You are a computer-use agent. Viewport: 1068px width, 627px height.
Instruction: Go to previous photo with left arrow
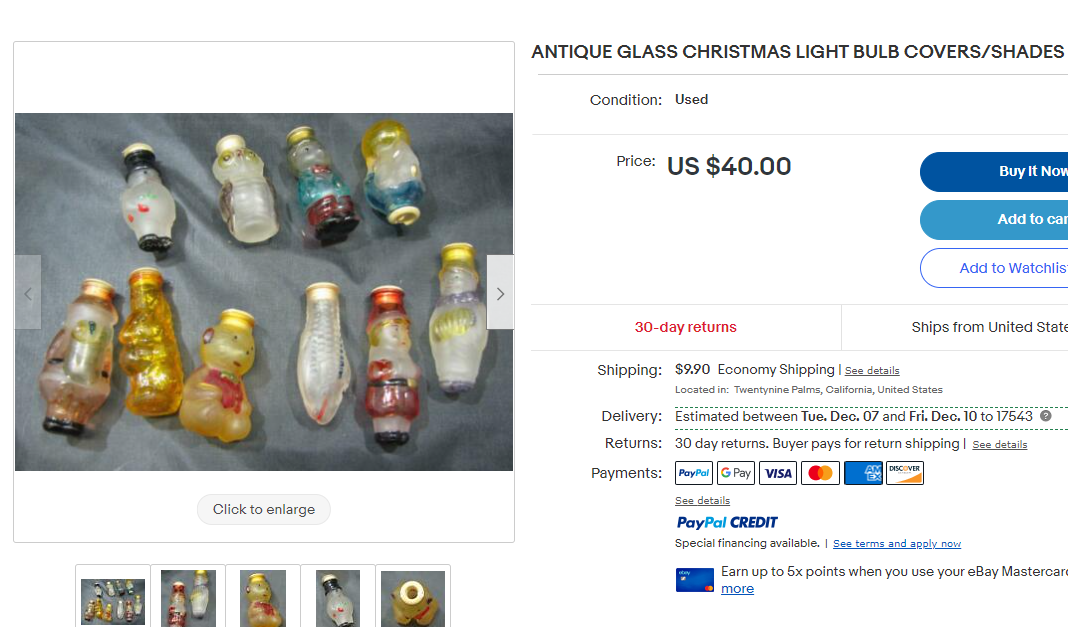(x=28, y=293)
